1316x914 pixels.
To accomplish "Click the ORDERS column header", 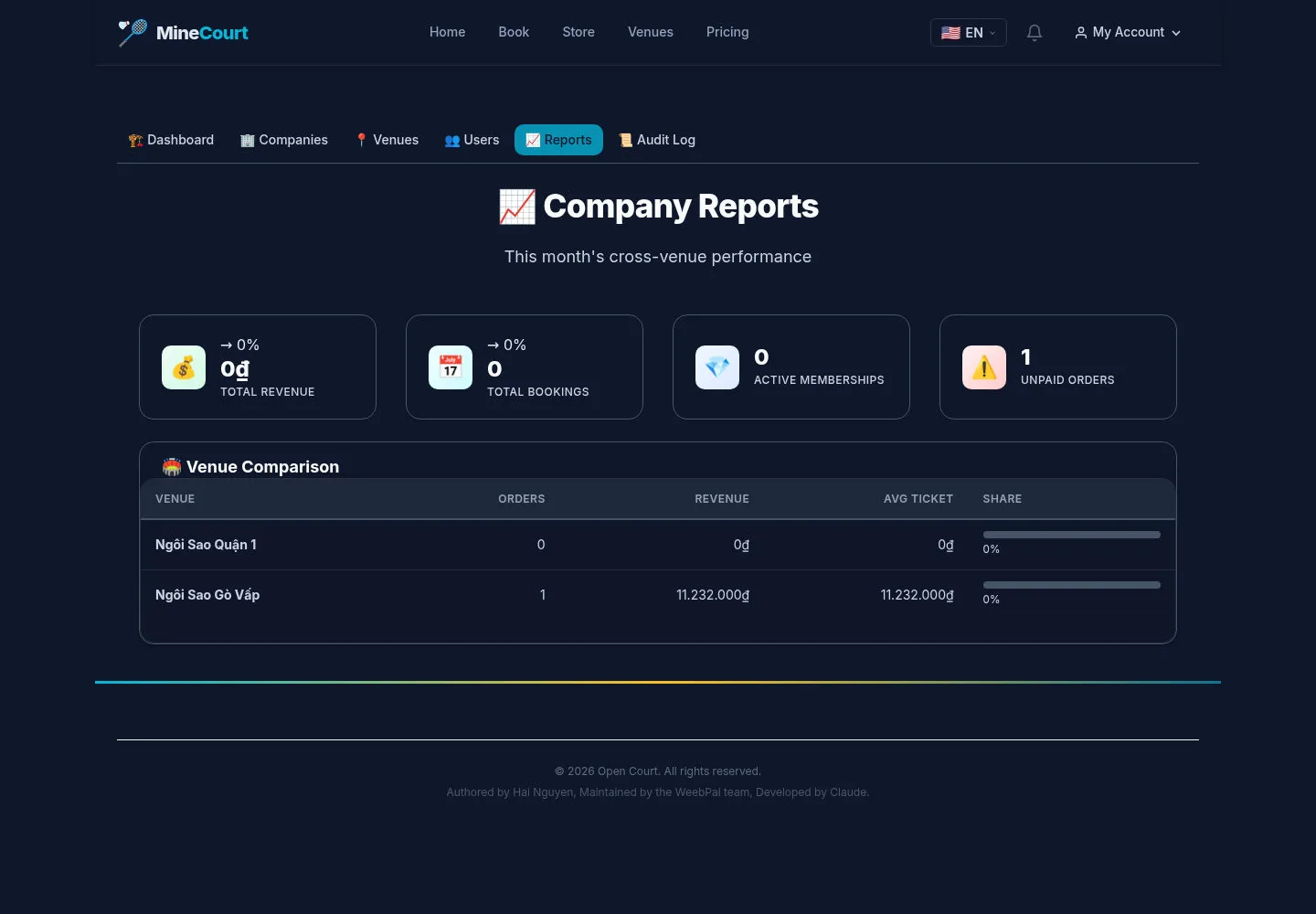I will [x=522, y=499].
